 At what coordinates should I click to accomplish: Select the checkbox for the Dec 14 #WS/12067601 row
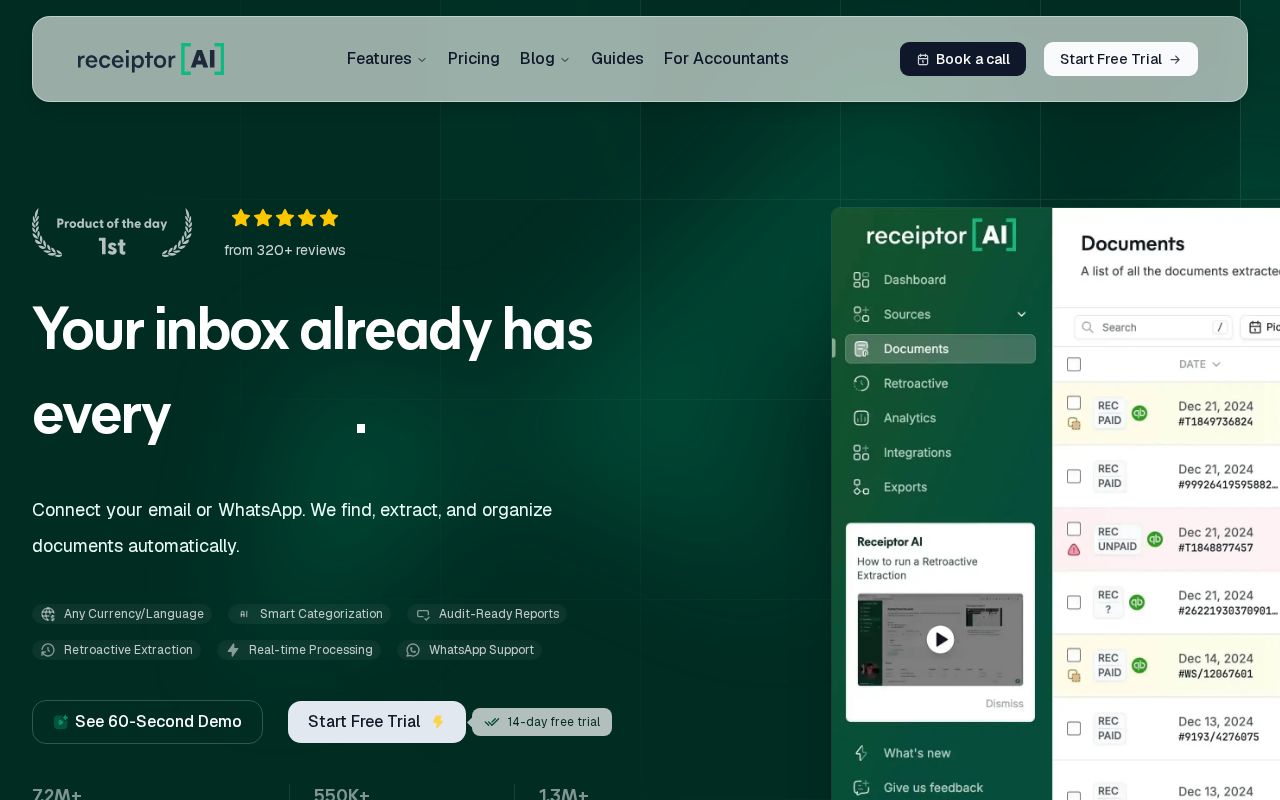pos(1074,654)
